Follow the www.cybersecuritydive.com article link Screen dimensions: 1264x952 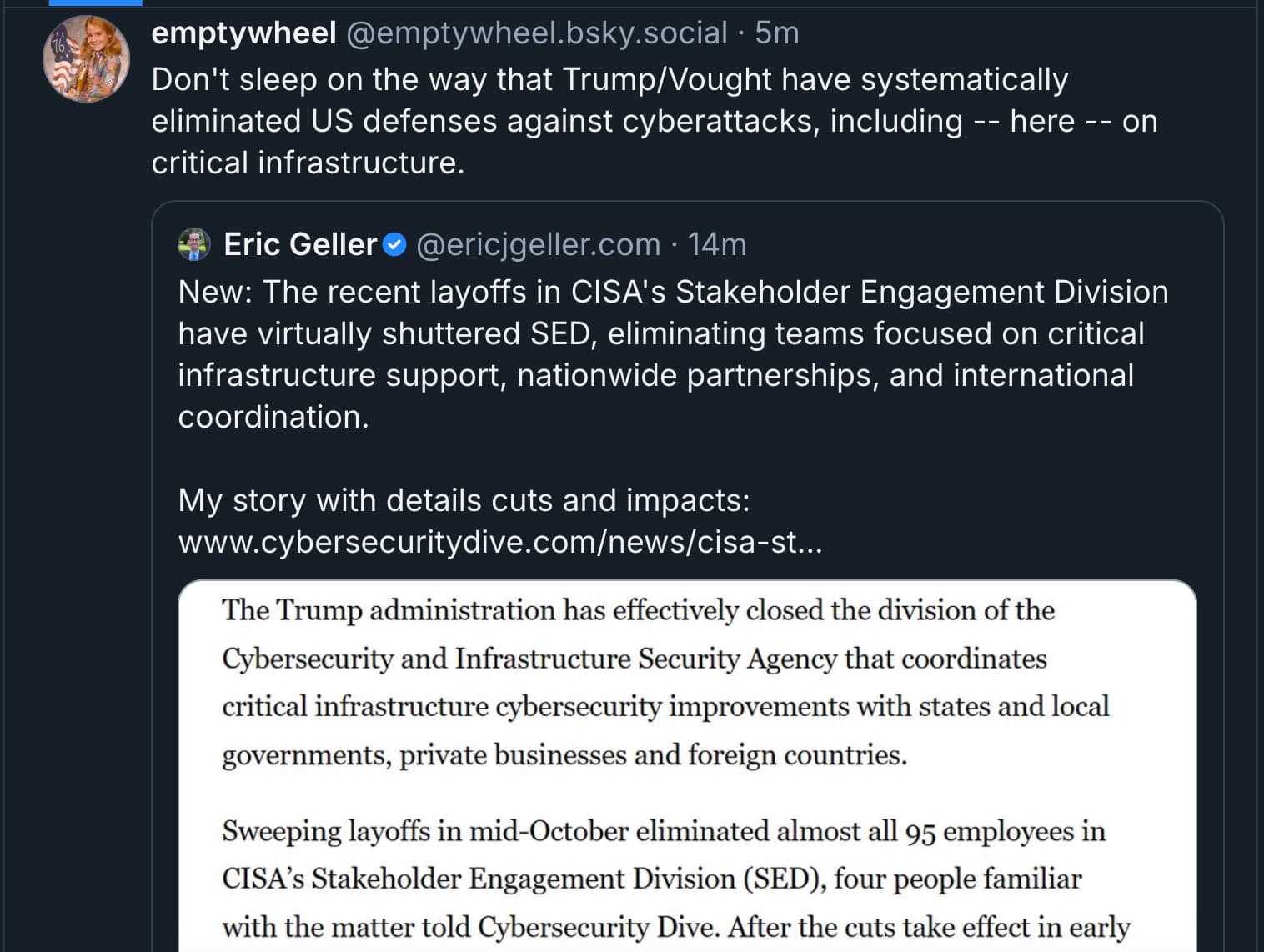tap(500, 543)
